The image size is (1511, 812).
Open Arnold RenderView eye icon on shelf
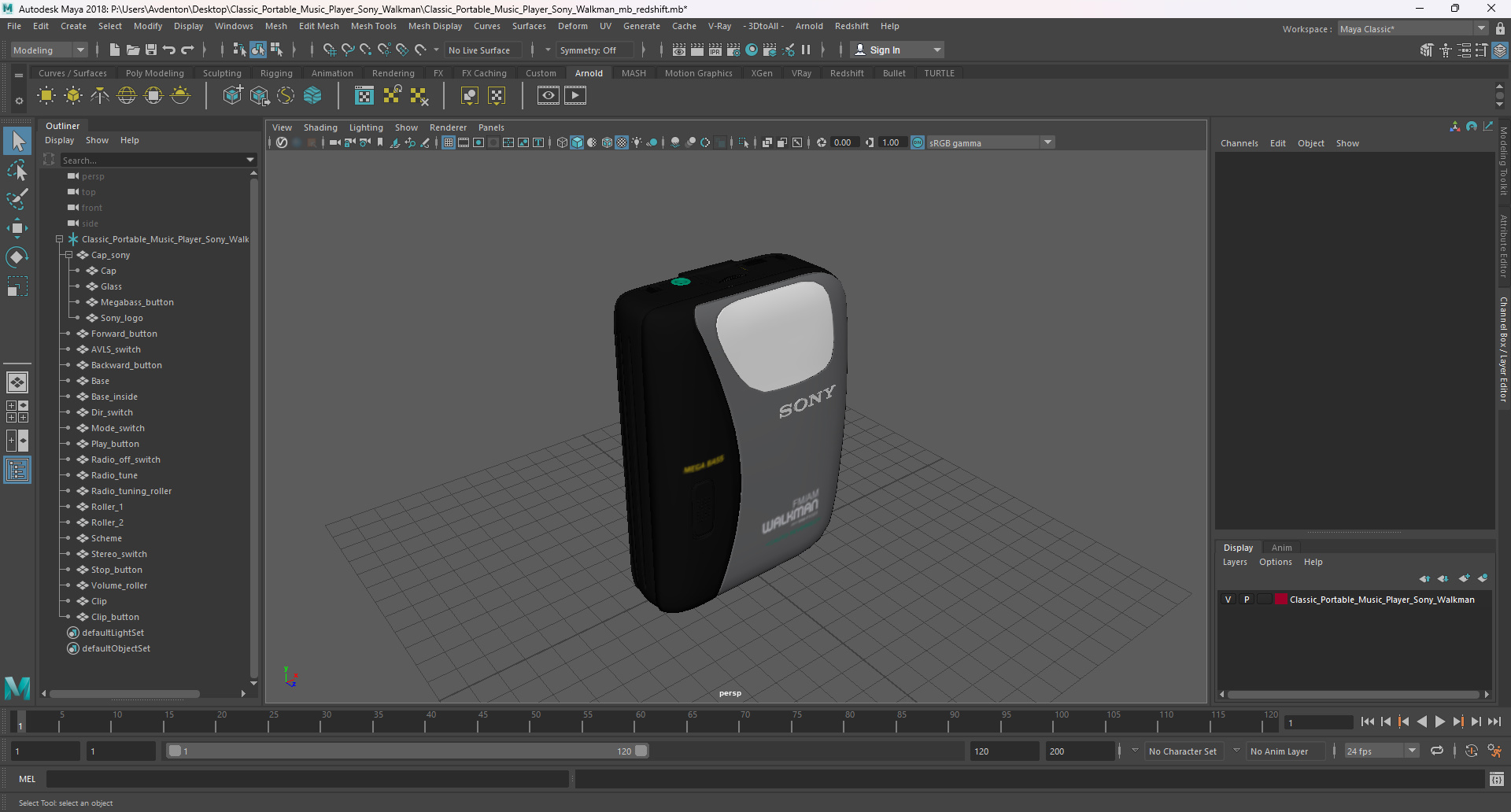point(549,96)
